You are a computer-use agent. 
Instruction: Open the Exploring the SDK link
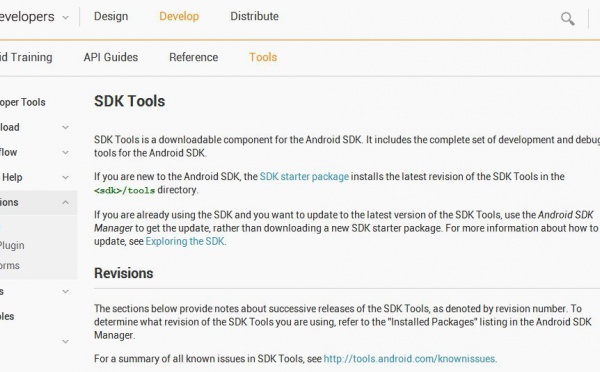[x=185, y=241]
